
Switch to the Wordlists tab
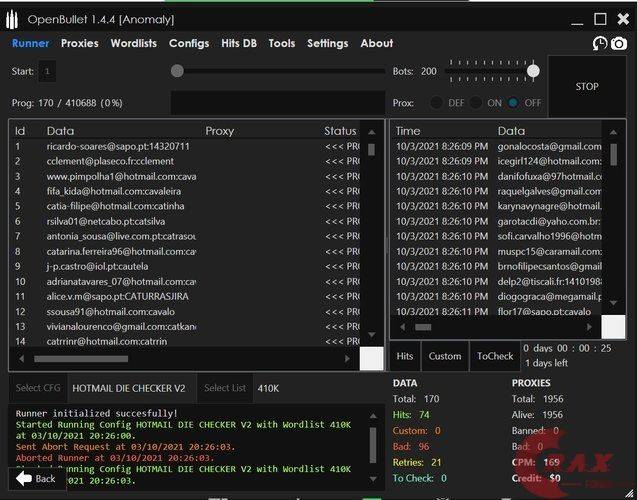coord(133,43)
